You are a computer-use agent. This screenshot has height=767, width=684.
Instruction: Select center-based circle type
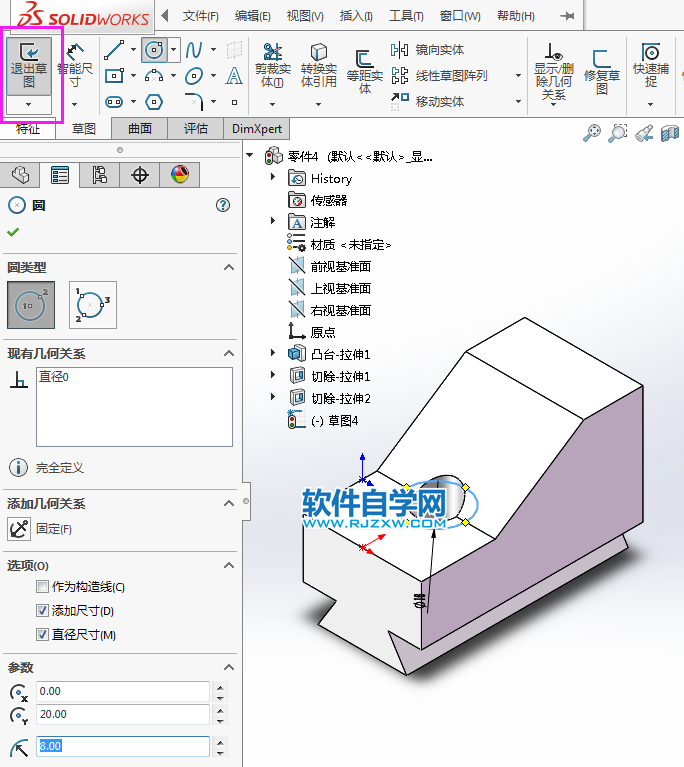click(x=31, y=305)
